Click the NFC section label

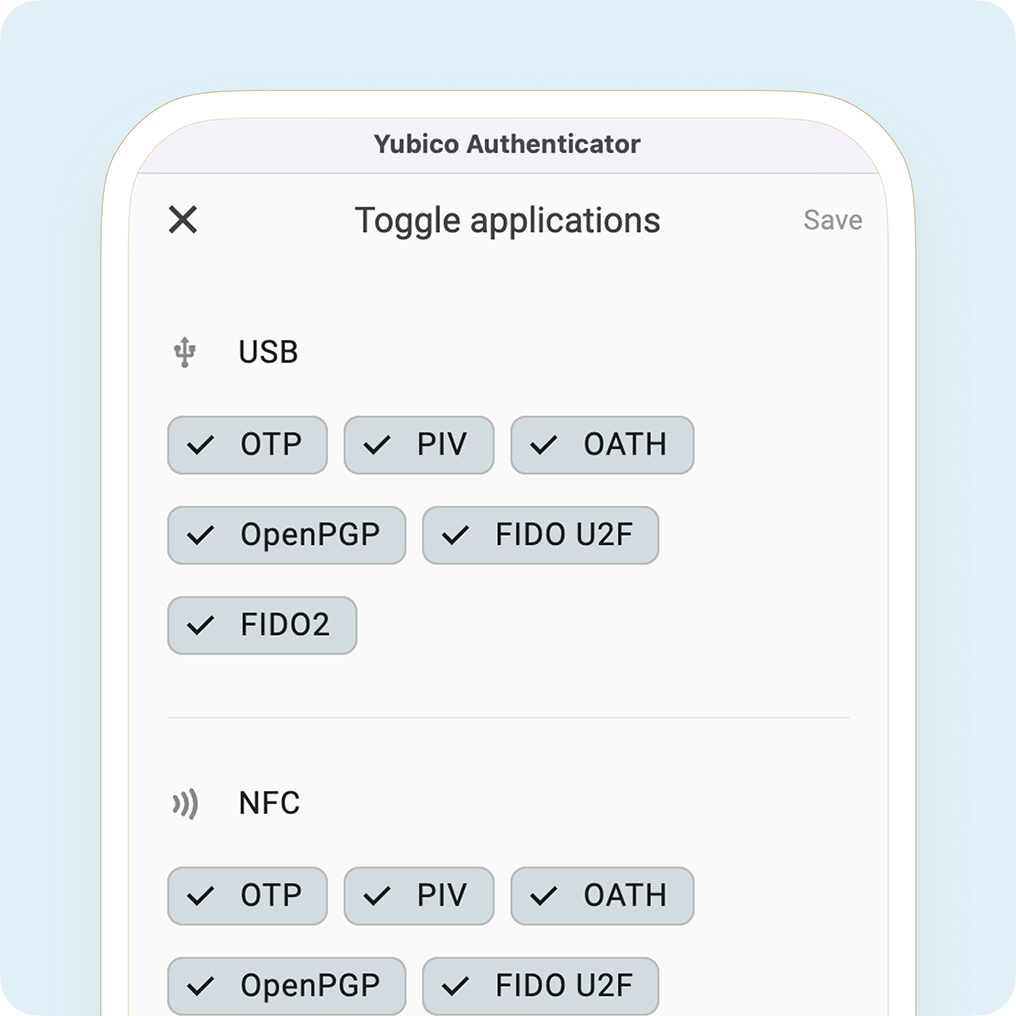(269, 803)
